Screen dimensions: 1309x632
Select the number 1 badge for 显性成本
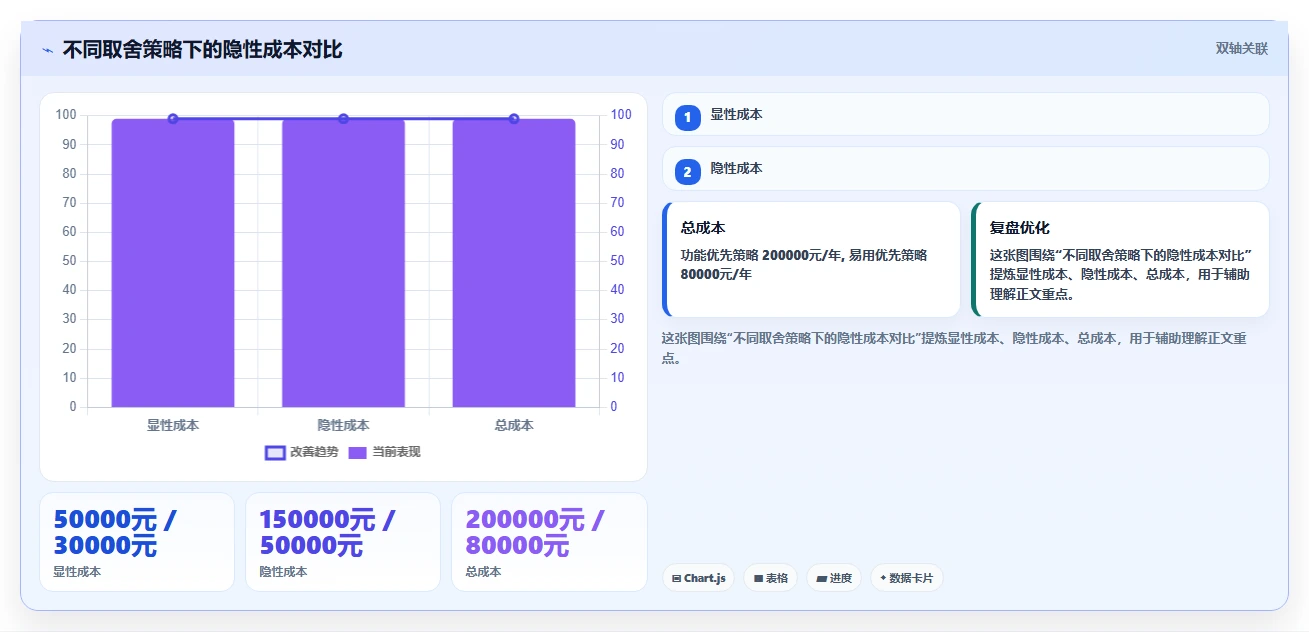pos(687,118)
